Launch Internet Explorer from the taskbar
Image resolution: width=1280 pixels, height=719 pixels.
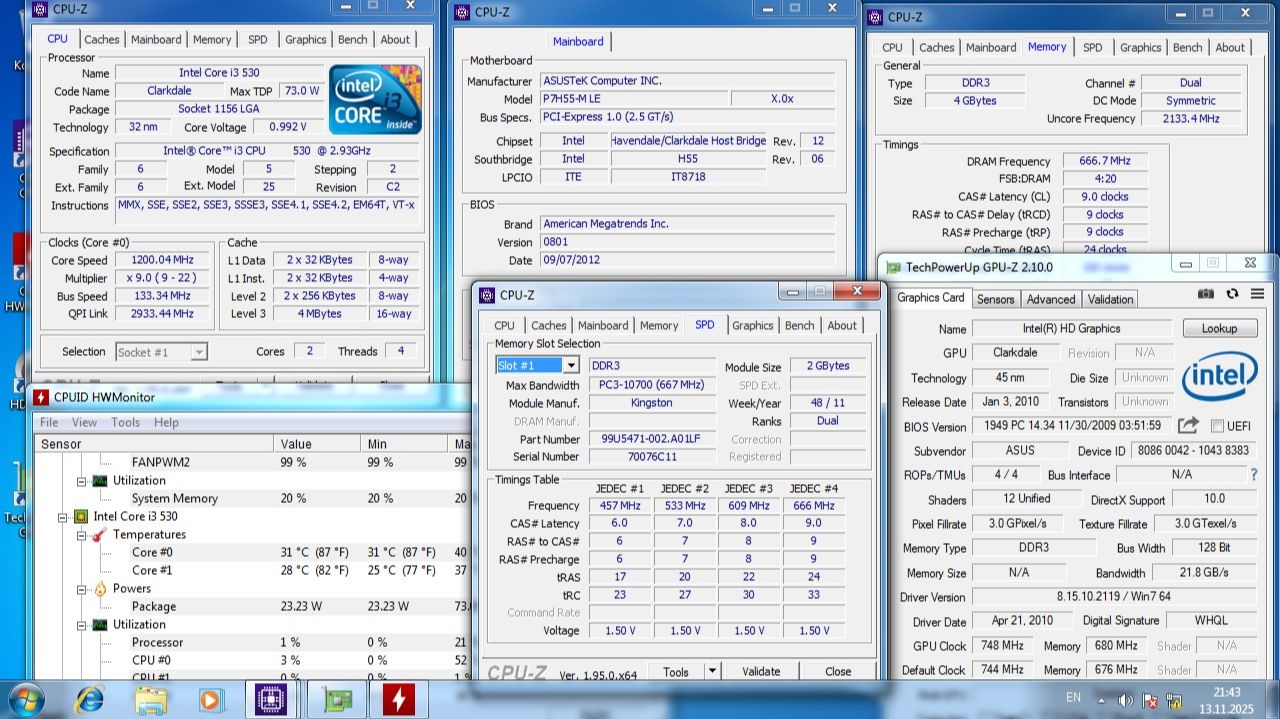pos(91,699)
